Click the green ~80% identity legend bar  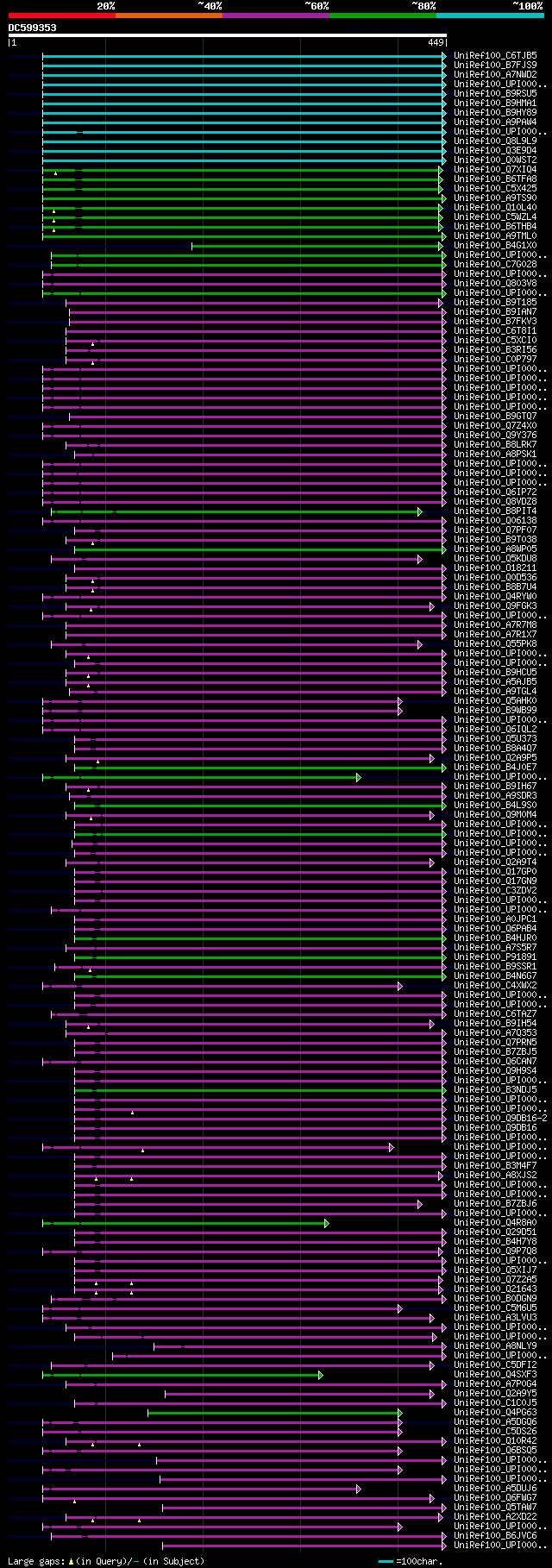pyautogui.click(x=382, y=15)
